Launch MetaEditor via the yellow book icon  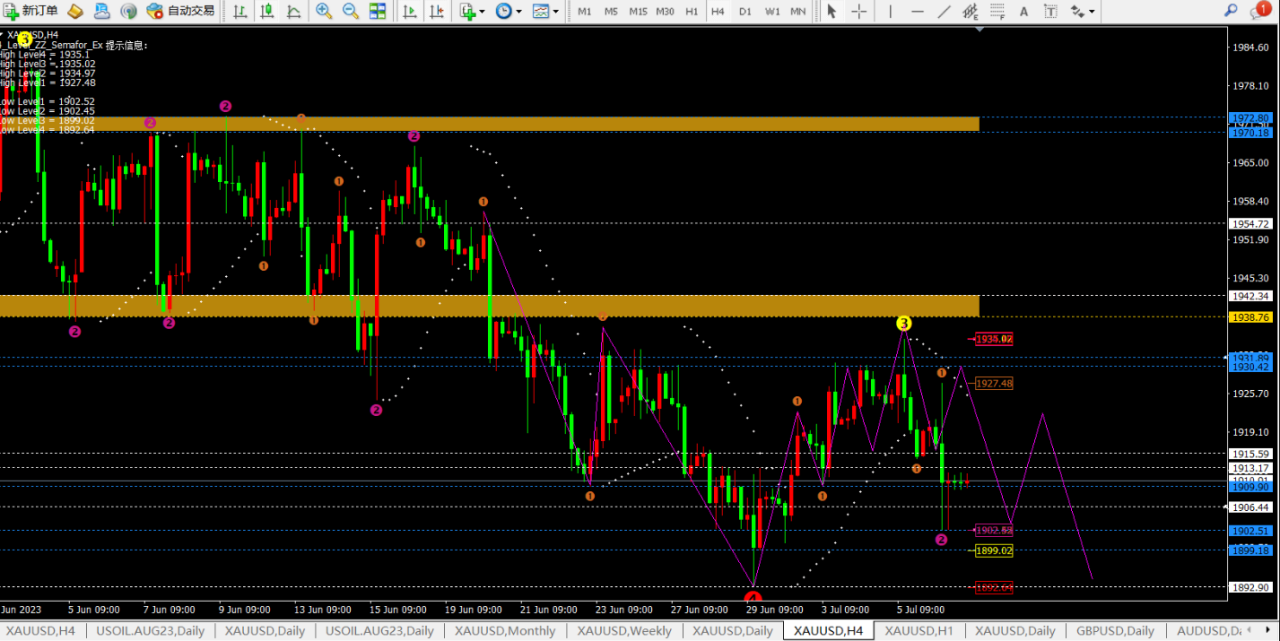click(75, 11)
